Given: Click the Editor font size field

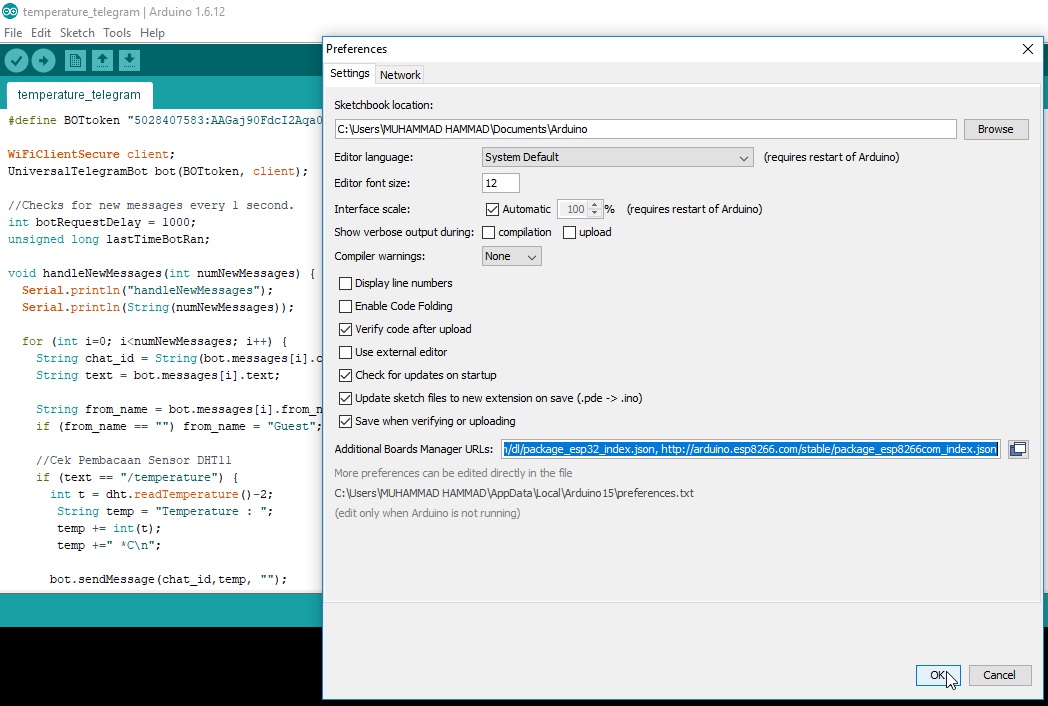Looking at the screenshot, I should coord(501,183).
